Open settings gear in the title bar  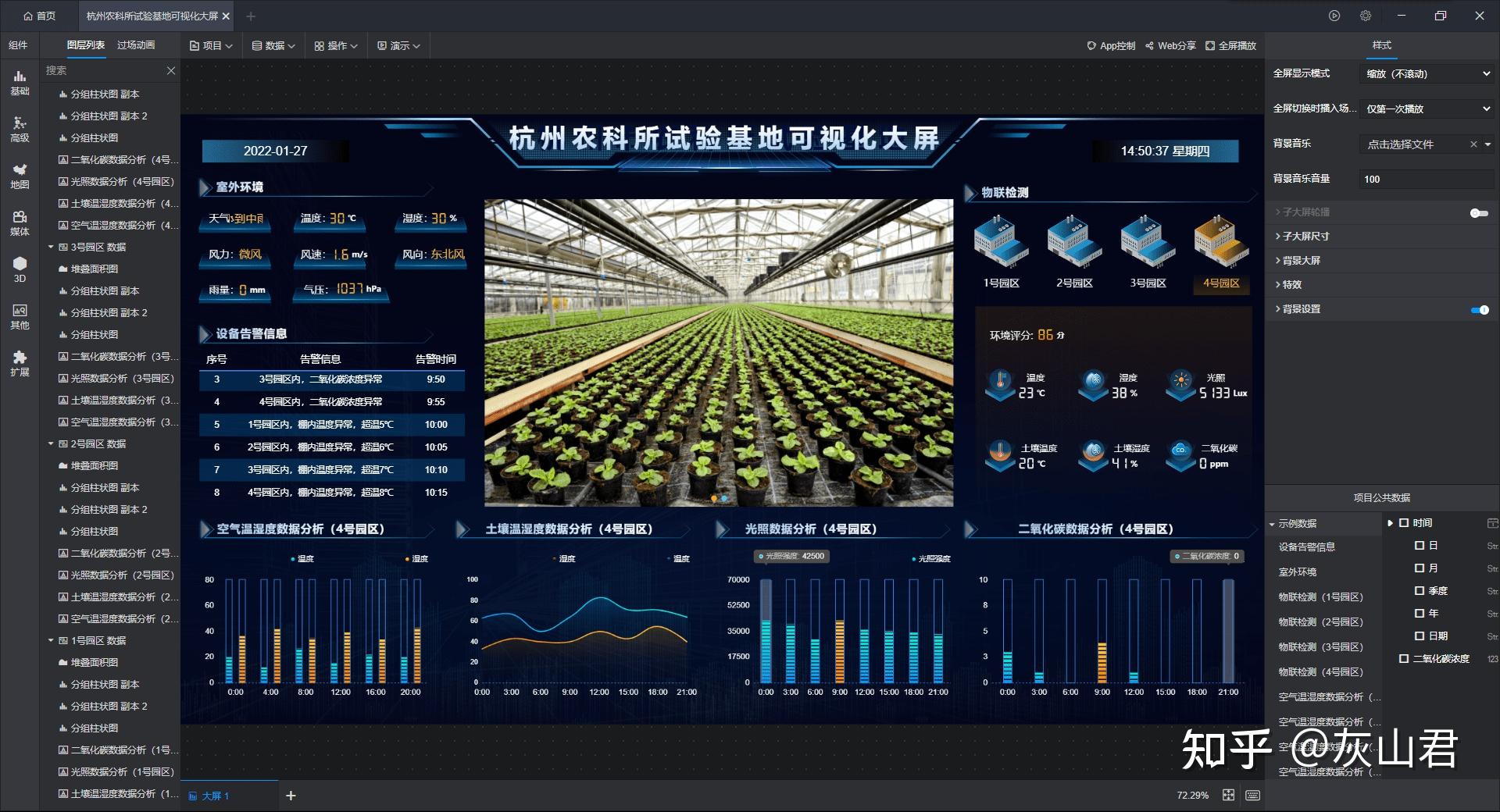tap(1366, 16)
